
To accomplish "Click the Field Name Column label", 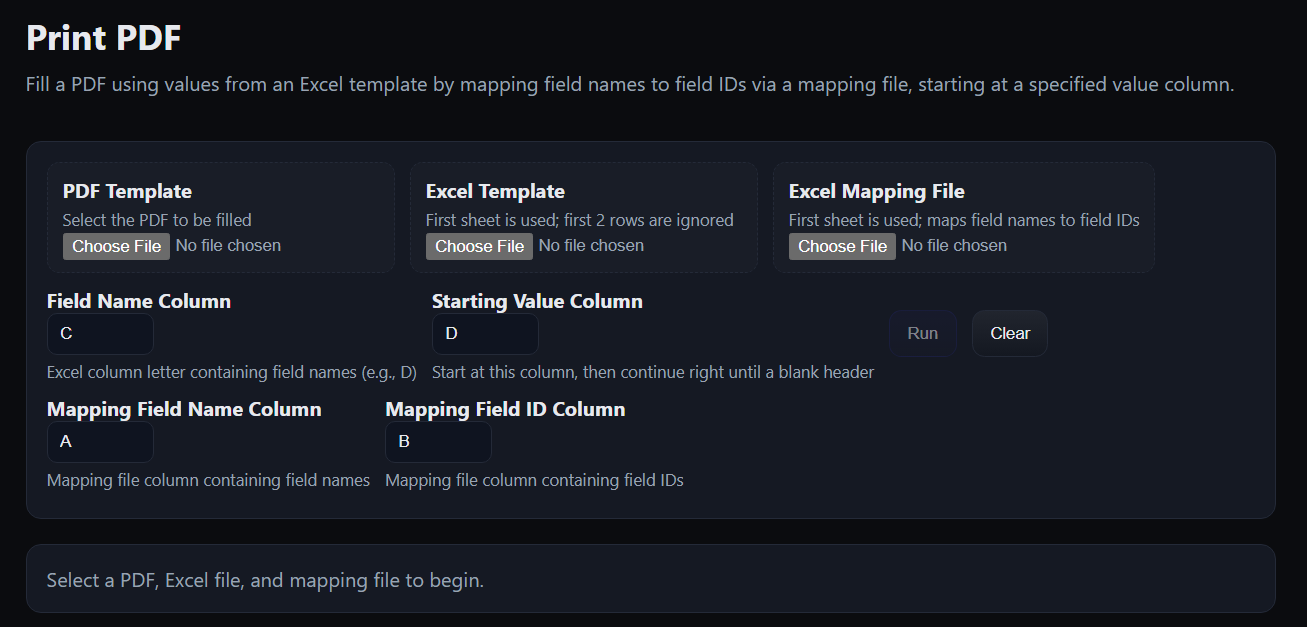I will coord(139,301).
